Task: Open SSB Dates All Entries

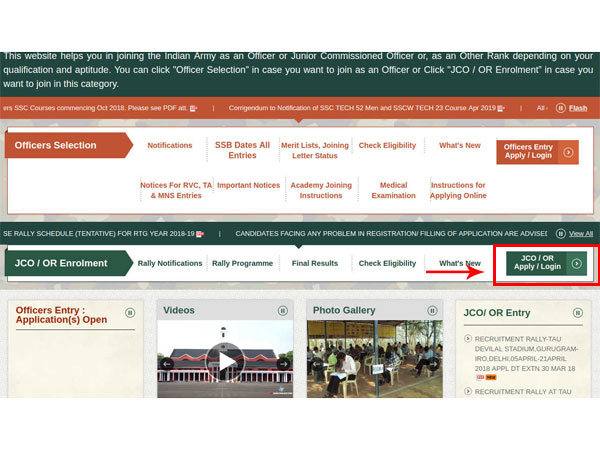Action: pyautogui.click(x=242, y=150)
